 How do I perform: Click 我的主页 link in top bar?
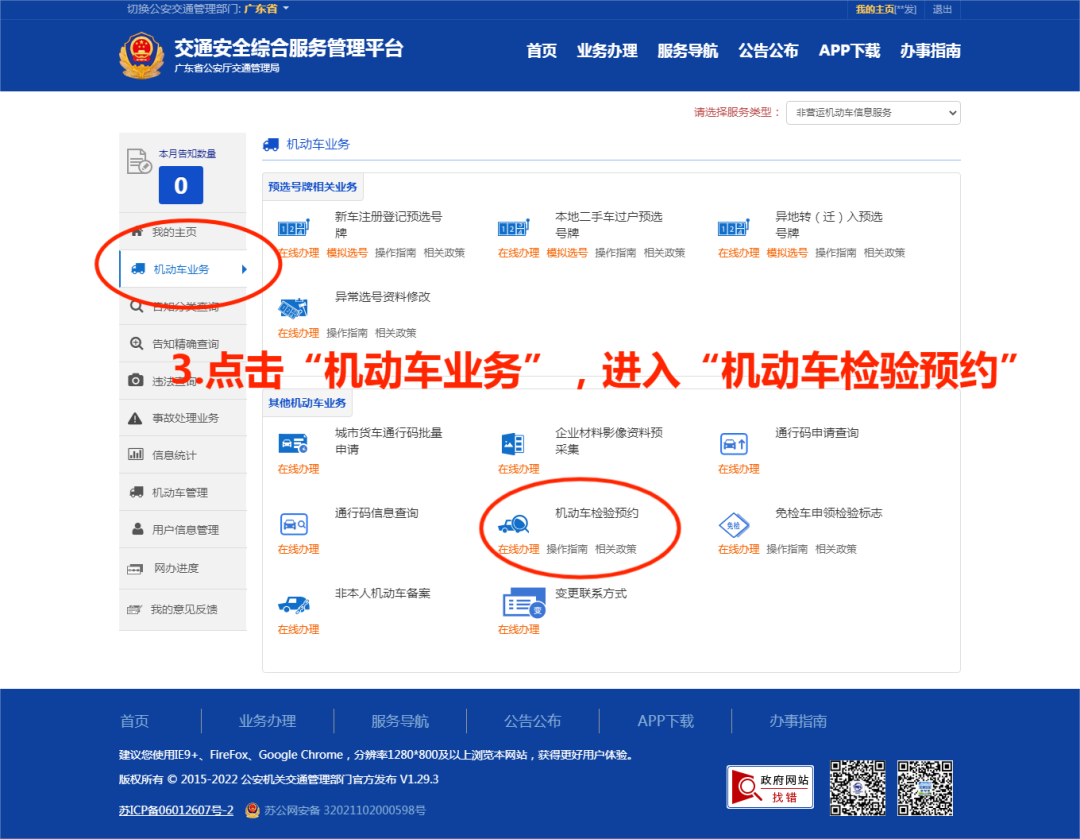point(874,9)
